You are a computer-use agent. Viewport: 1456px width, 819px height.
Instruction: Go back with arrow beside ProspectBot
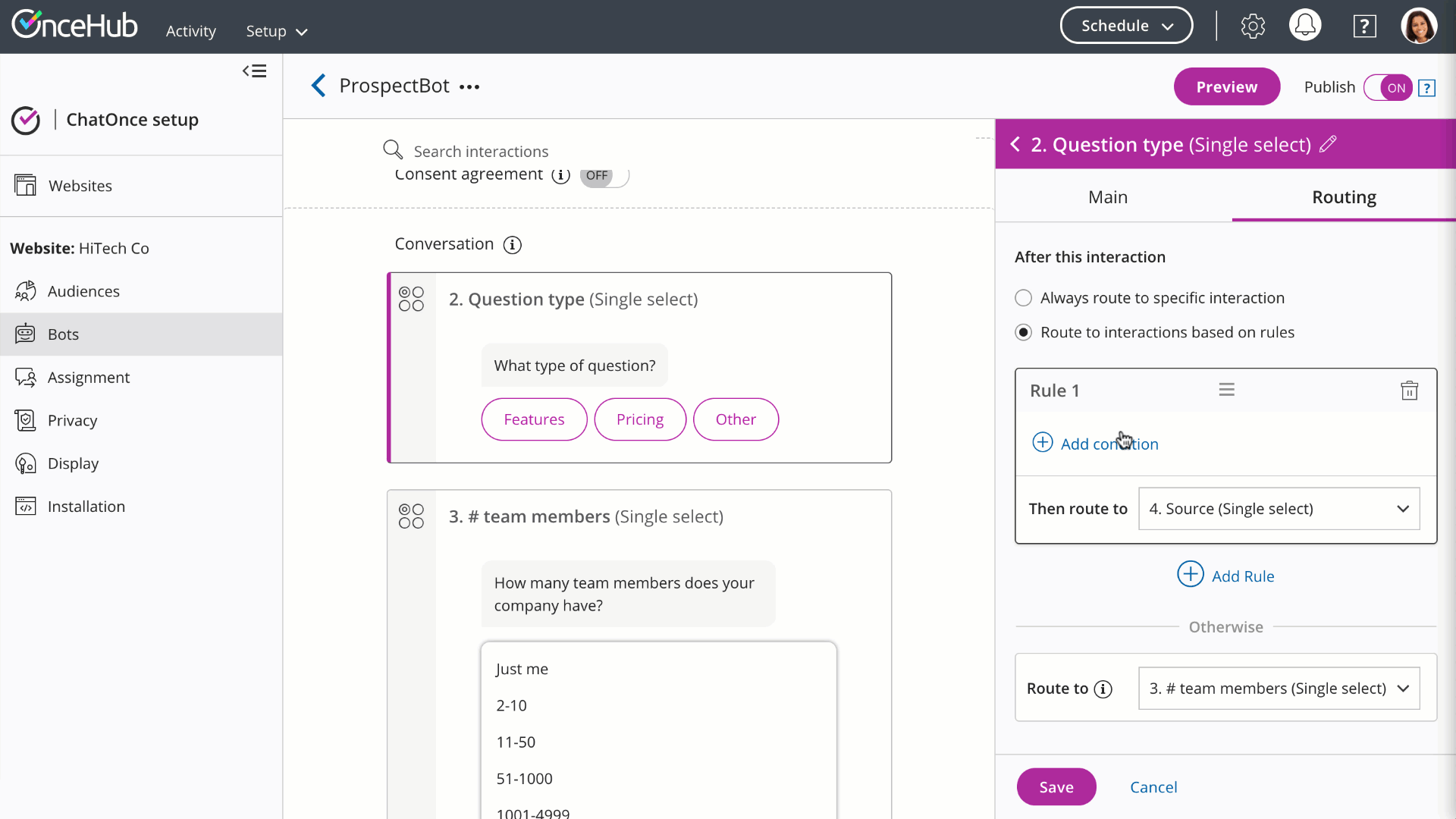click(x=318, y=86)
